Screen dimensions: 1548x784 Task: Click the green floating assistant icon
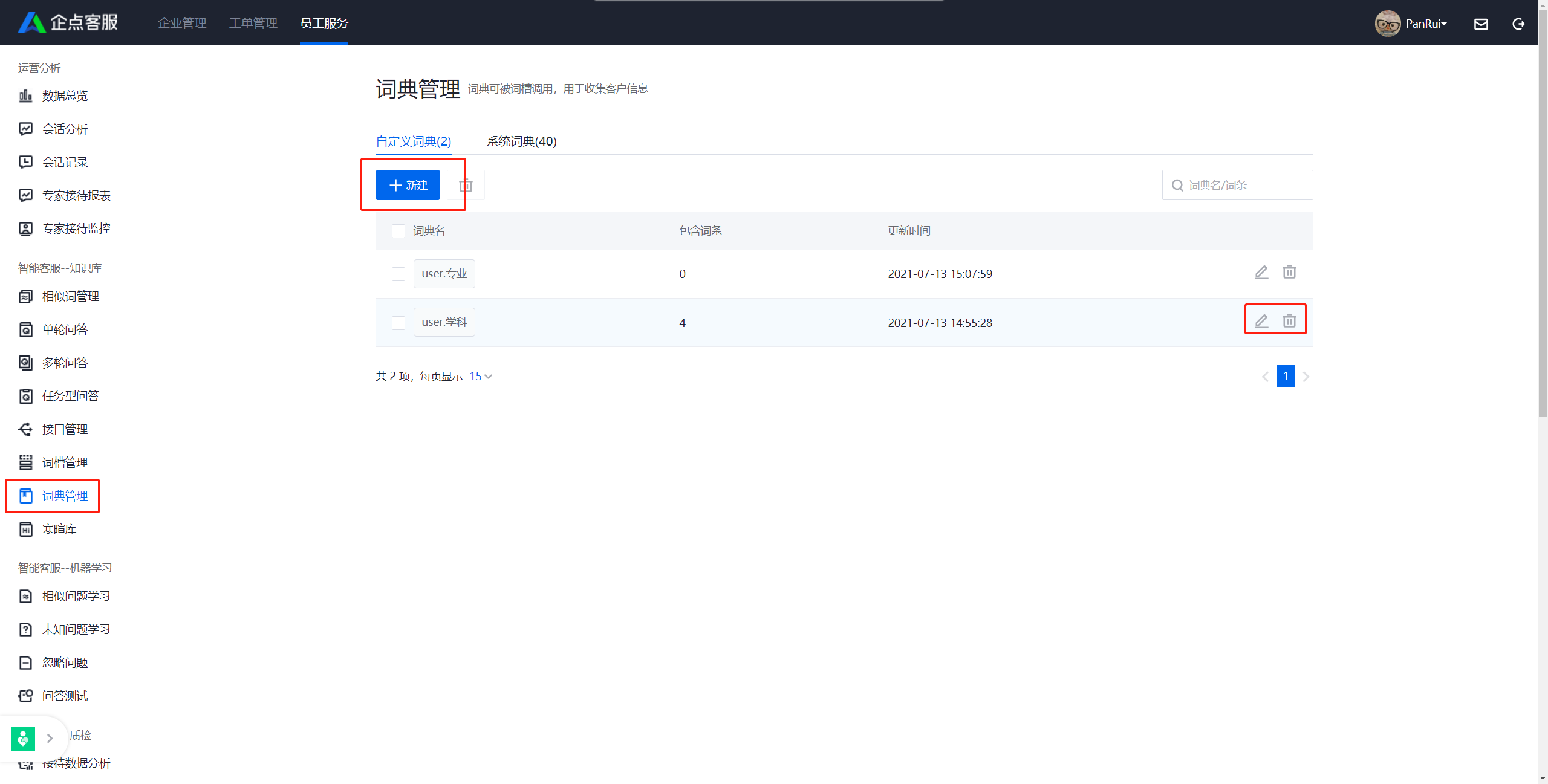tap(23, 738)
